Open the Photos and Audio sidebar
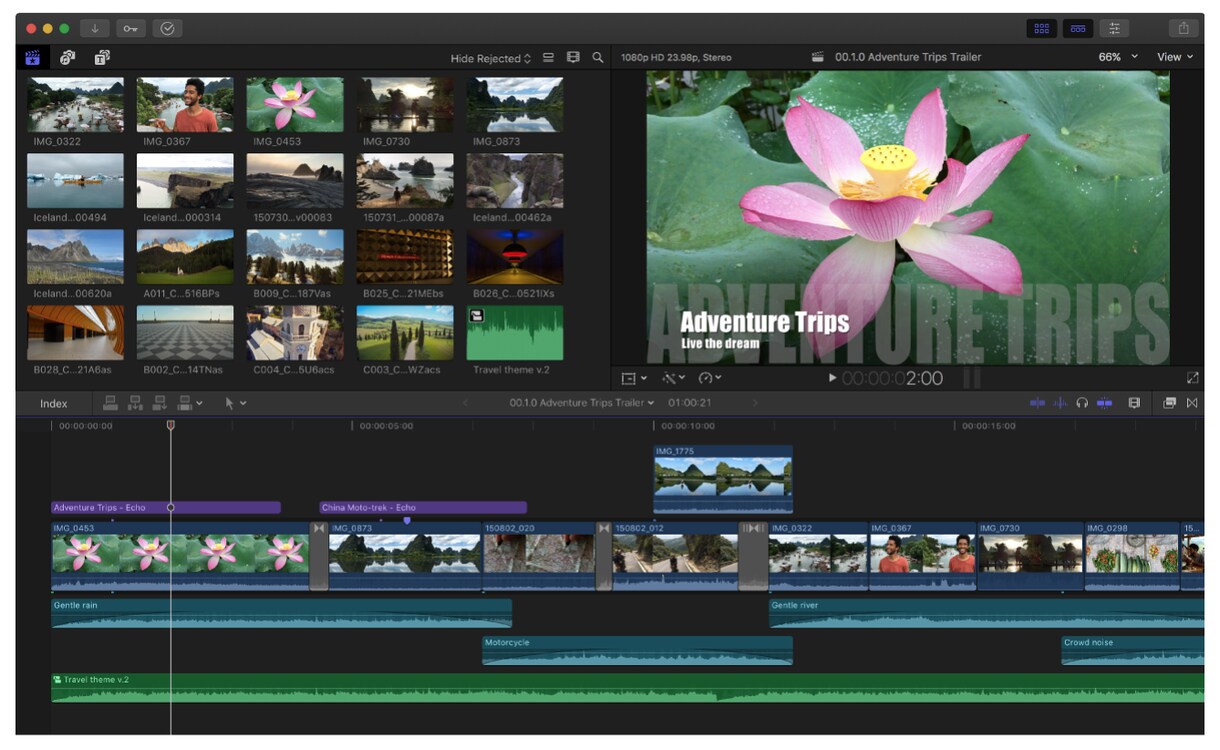1220x750 pixels. 68,58
